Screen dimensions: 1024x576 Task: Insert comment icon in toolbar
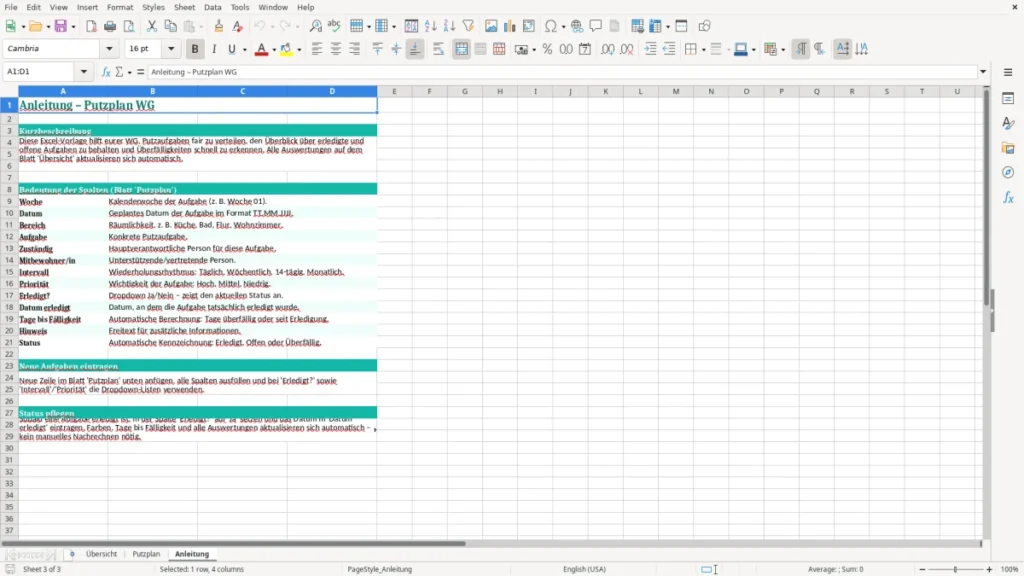(596, 26)
